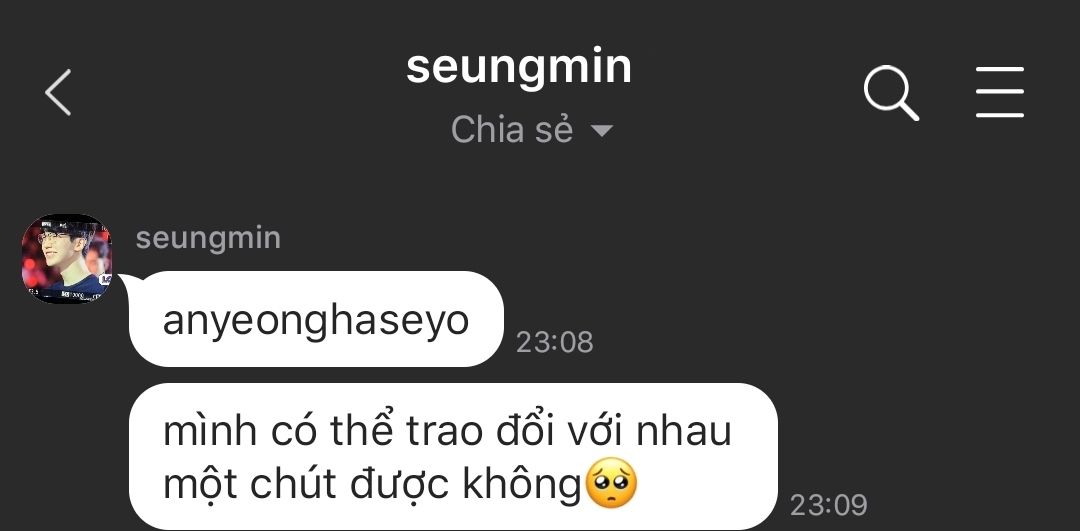Click the small triangle beside Chia sẻ
Viewport: 1080px width, 531px height.
pos(602,130)
